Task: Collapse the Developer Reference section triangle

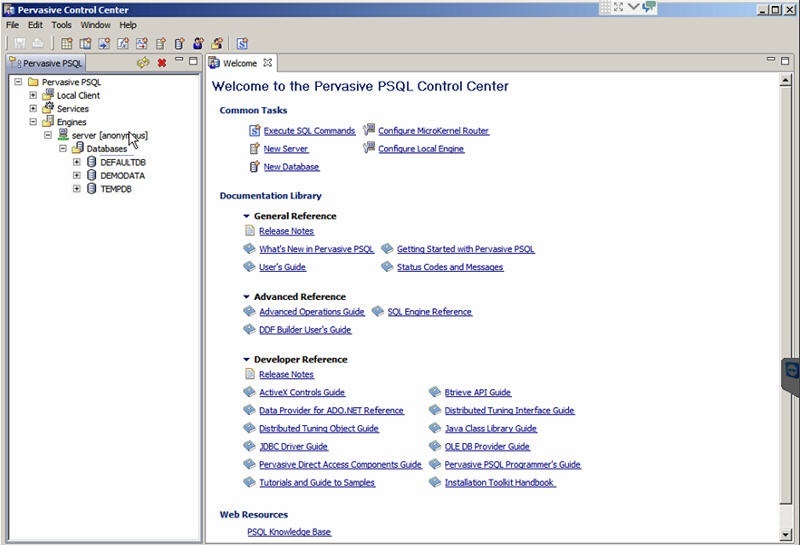Action: point(246,360)
